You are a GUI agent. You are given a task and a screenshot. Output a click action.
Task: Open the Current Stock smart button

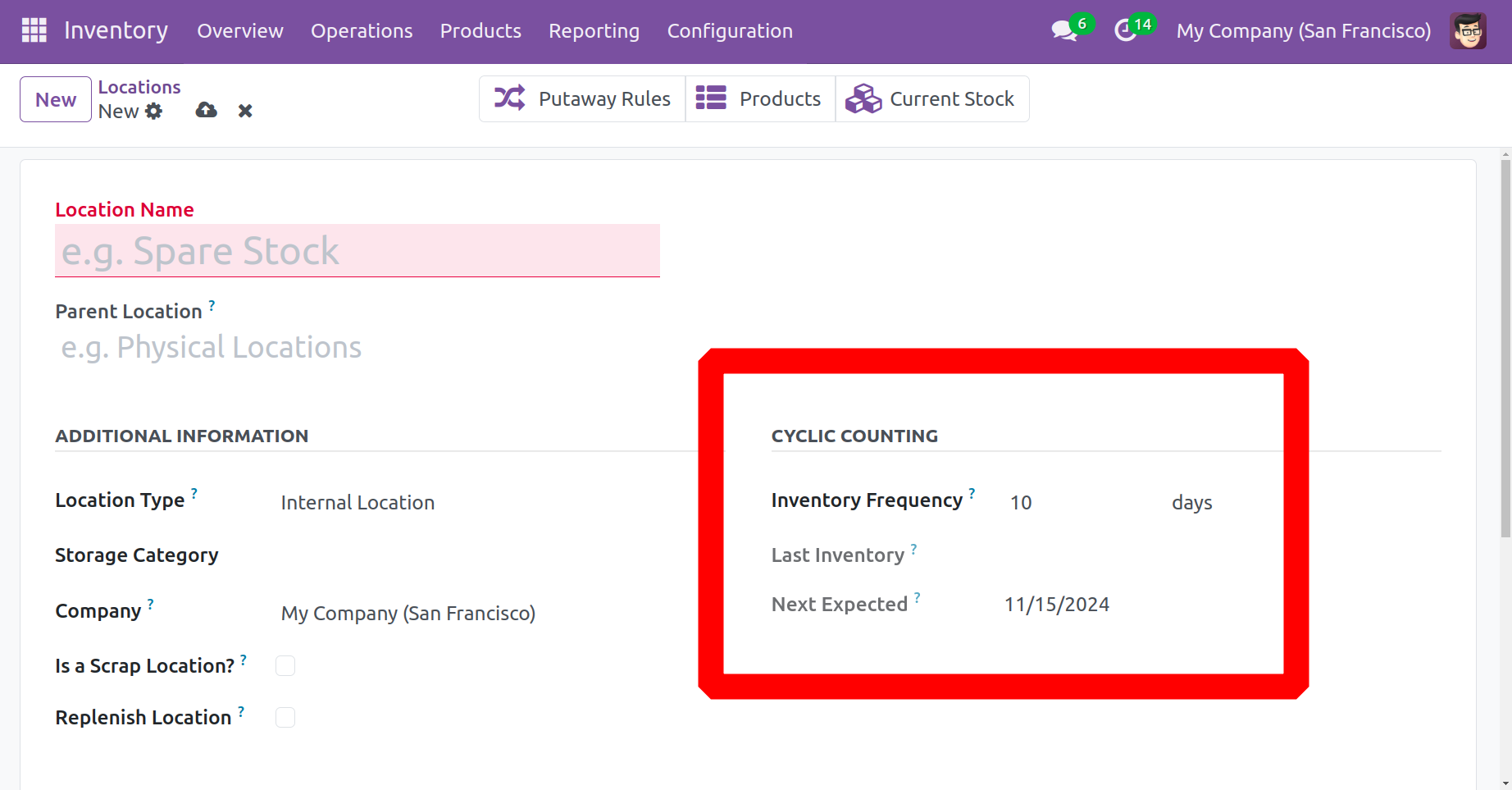point(932,99)
